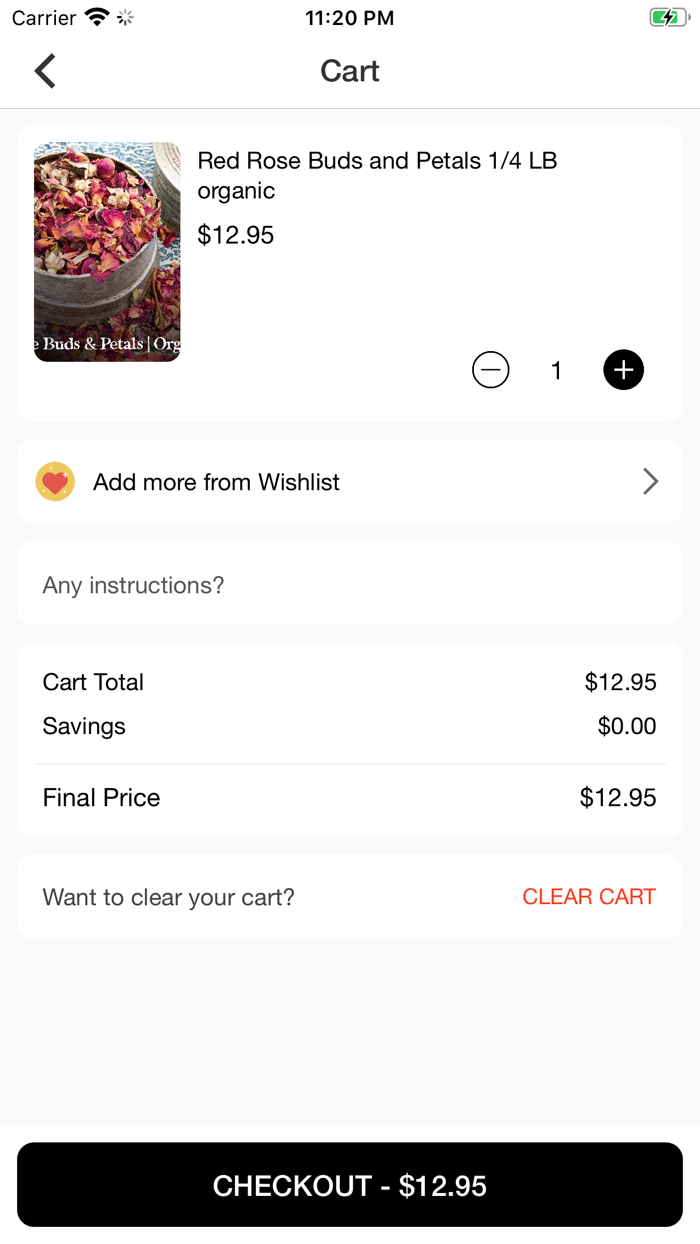Go back using the header arrow
700x1244 pixels.
point(45,71)
